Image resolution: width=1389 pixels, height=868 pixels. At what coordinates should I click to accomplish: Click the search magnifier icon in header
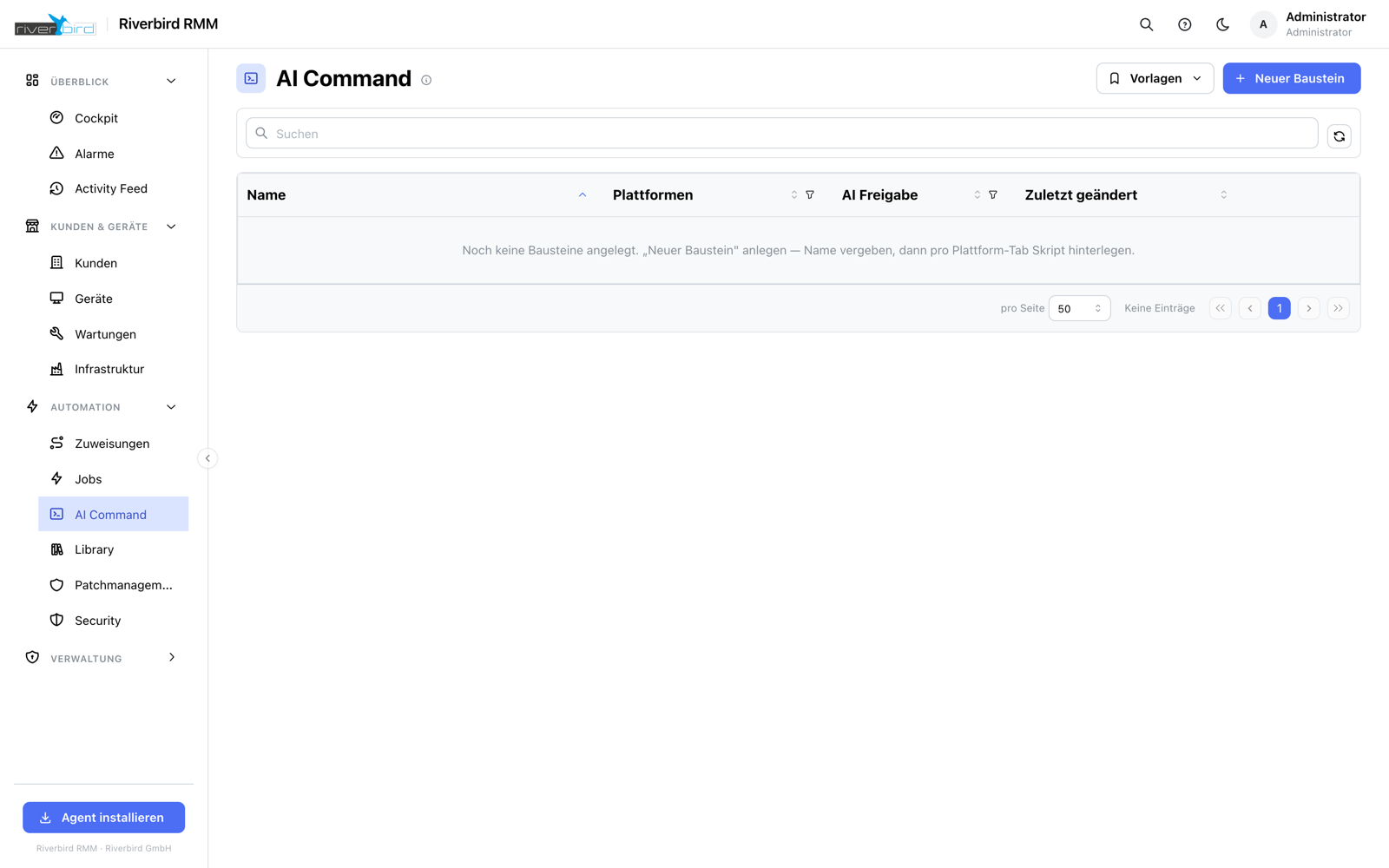click(1146, 24)
